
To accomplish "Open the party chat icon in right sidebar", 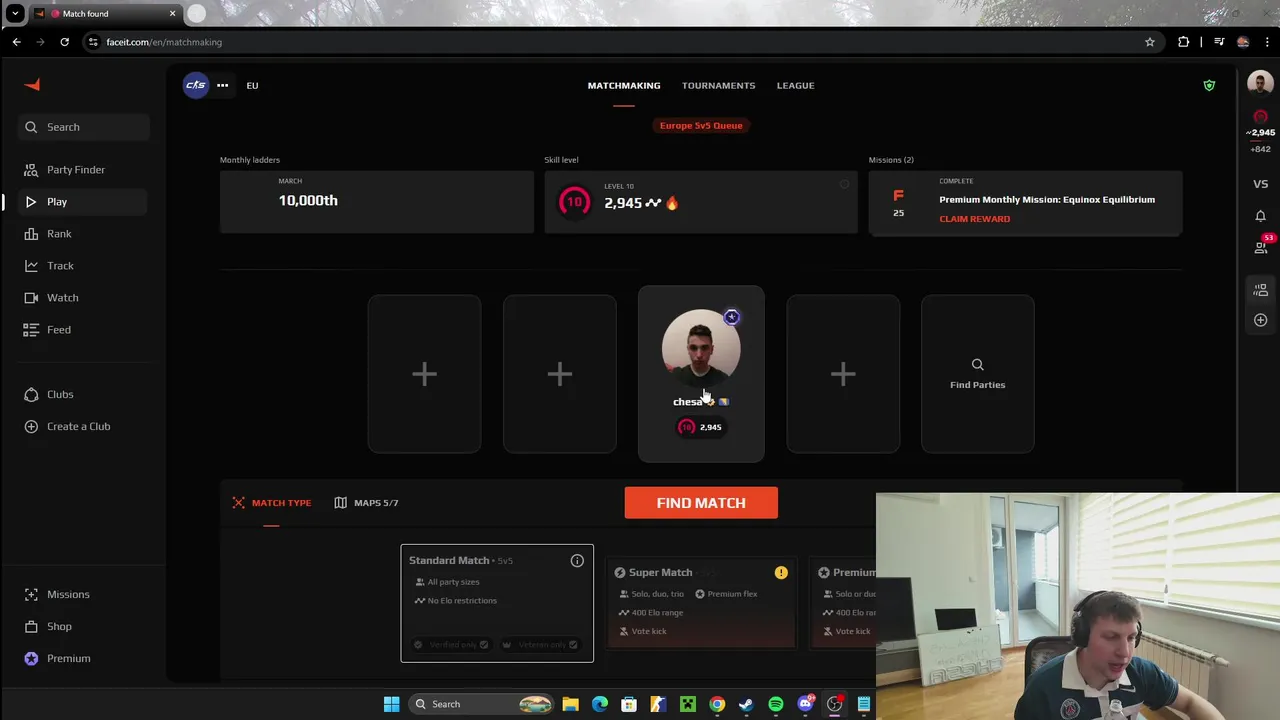I will (x=1260, y=290).
